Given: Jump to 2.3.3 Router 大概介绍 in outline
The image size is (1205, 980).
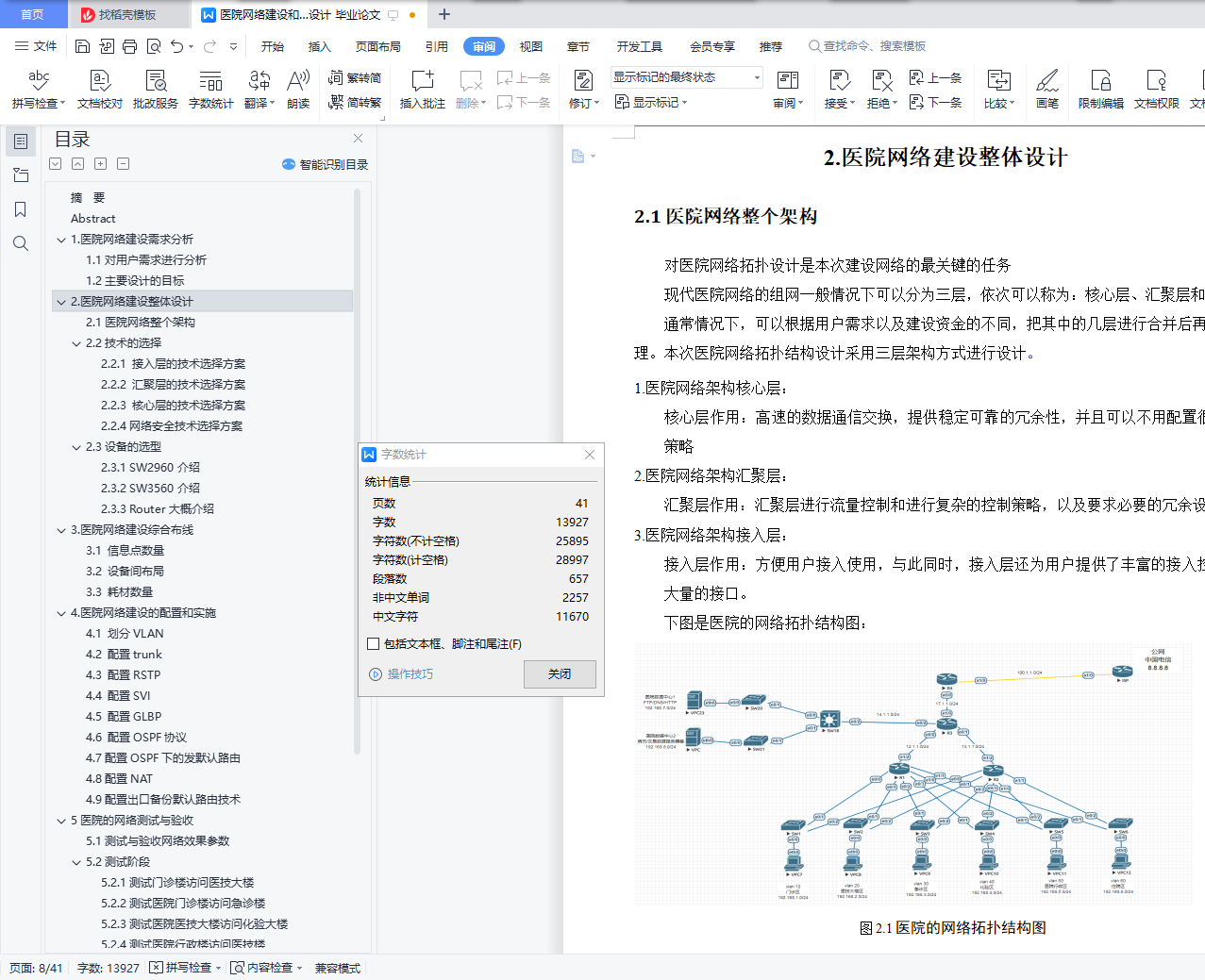Looking at the screenshot, I should point(157,509).
